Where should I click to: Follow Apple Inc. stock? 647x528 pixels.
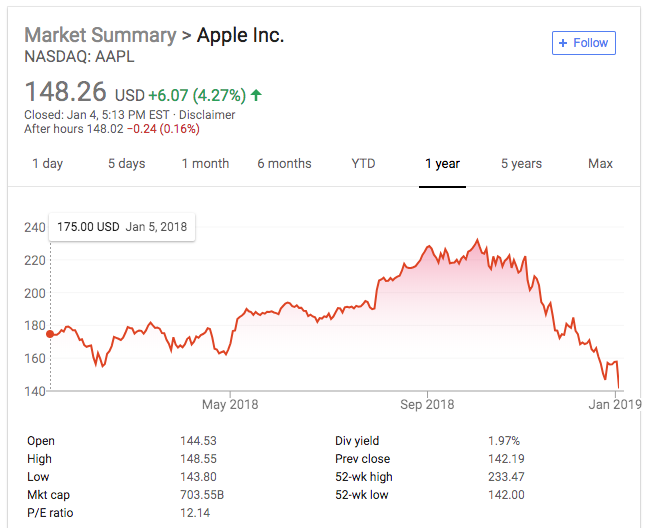(584, 43)
